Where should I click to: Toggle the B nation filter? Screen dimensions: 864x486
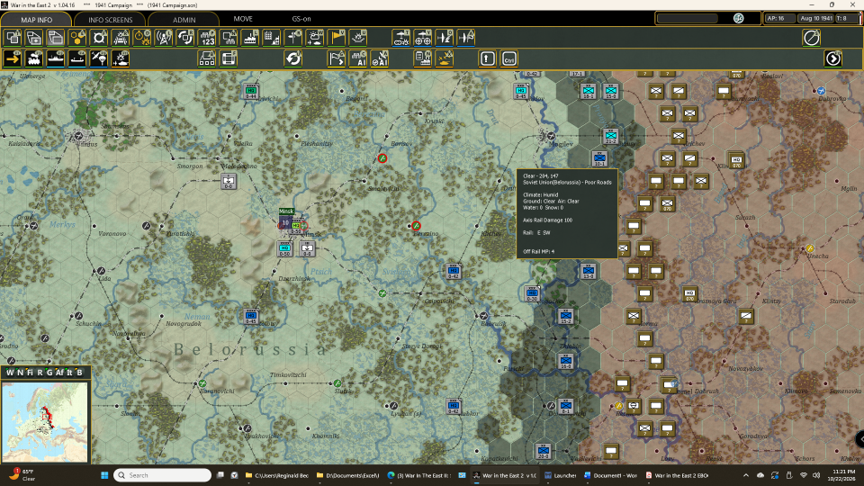click(x=79, y=372)
